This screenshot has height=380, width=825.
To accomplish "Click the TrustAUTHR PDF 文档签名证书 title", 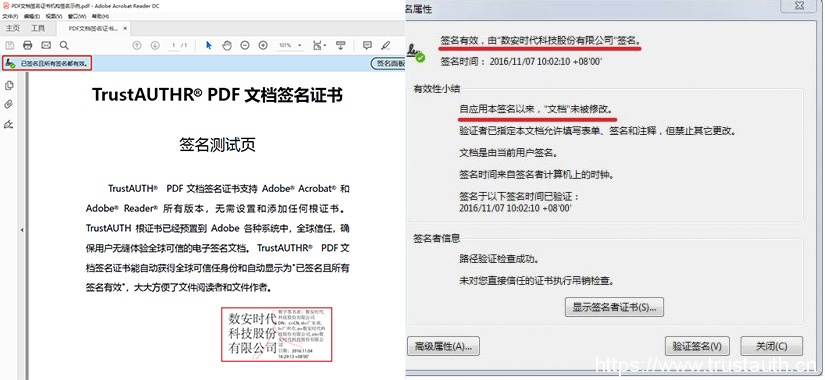I will [x=217, y=95].
